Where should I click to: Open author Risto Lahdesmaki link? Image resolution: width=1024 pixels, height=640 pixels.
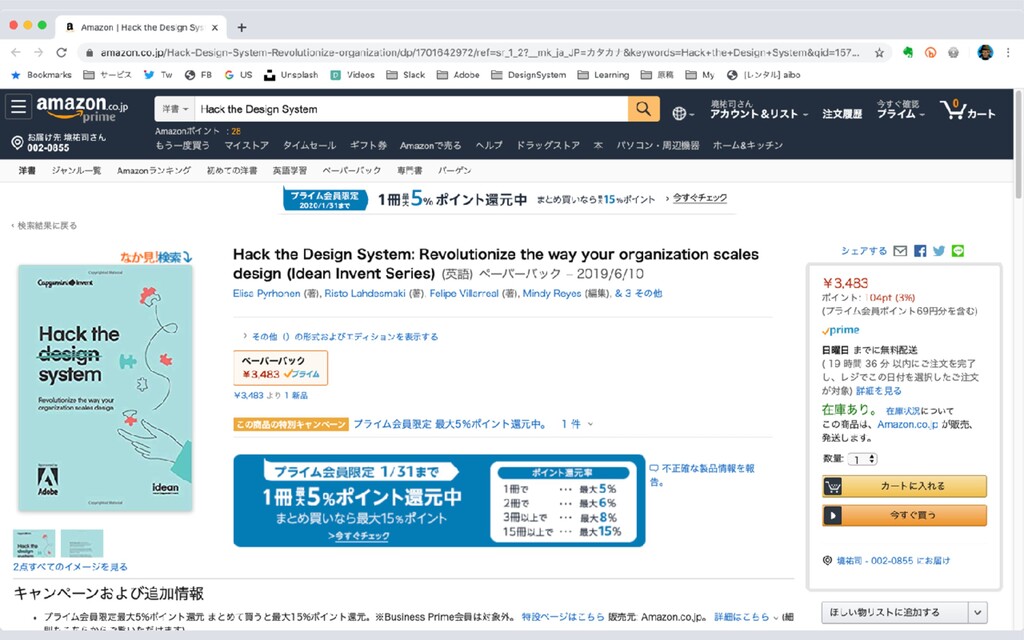pos(365,294)
